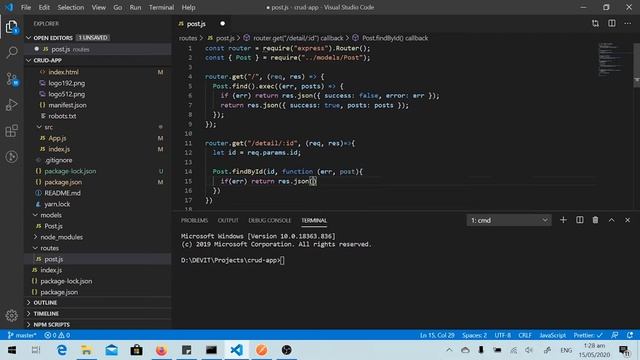Change language mode JavaScript in status bar
Viewport: 640px width, 360px height.
click(552, 335)
